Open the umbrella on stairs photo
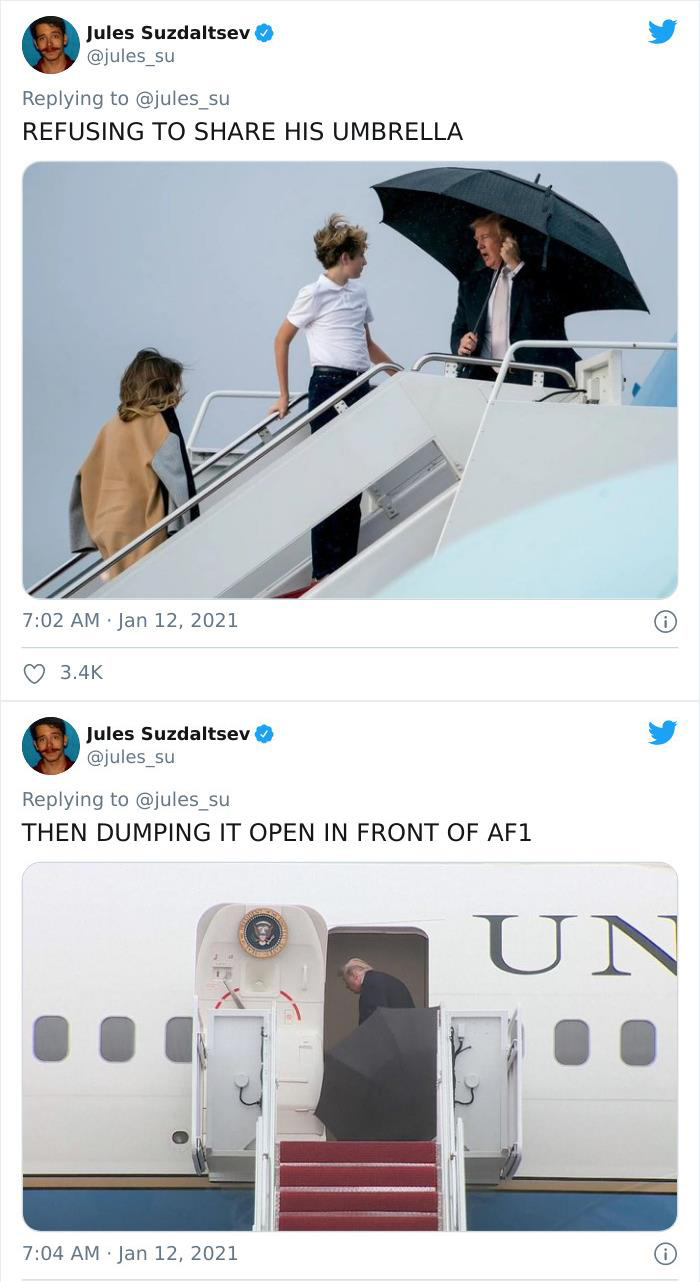Image resolution: width=700 pixels, height=1282 pixels. pyautogui.click(x=350, y=380)
